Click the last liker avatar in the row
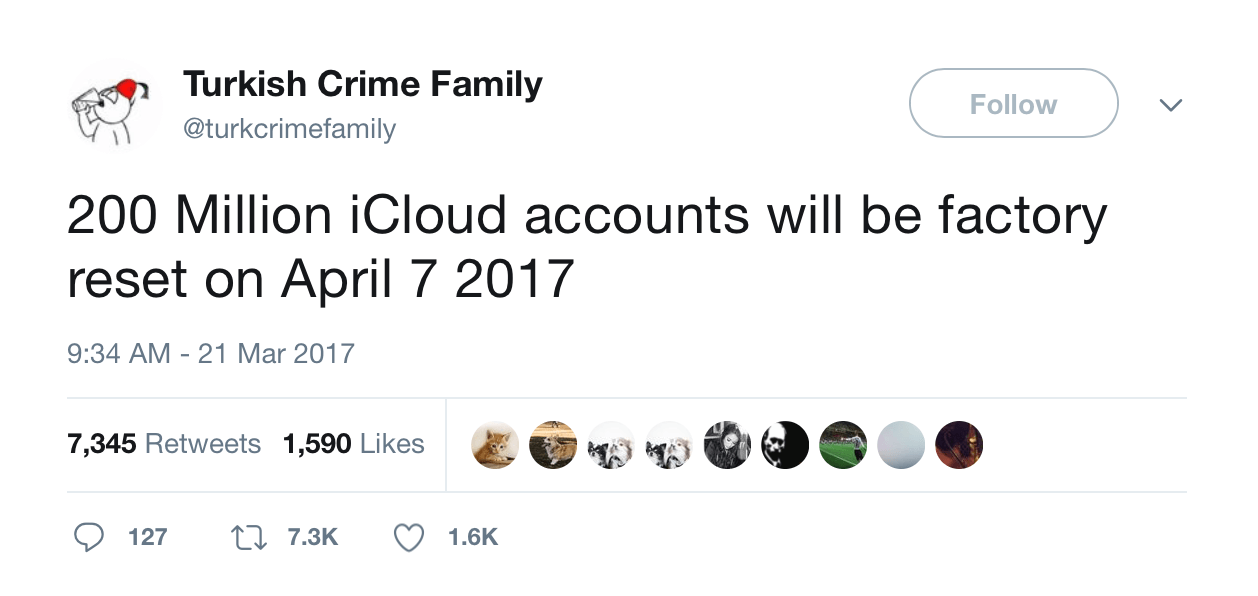The width and height of the screenshot is (1258, 596). pyautogui.click(x=959, y=444)
